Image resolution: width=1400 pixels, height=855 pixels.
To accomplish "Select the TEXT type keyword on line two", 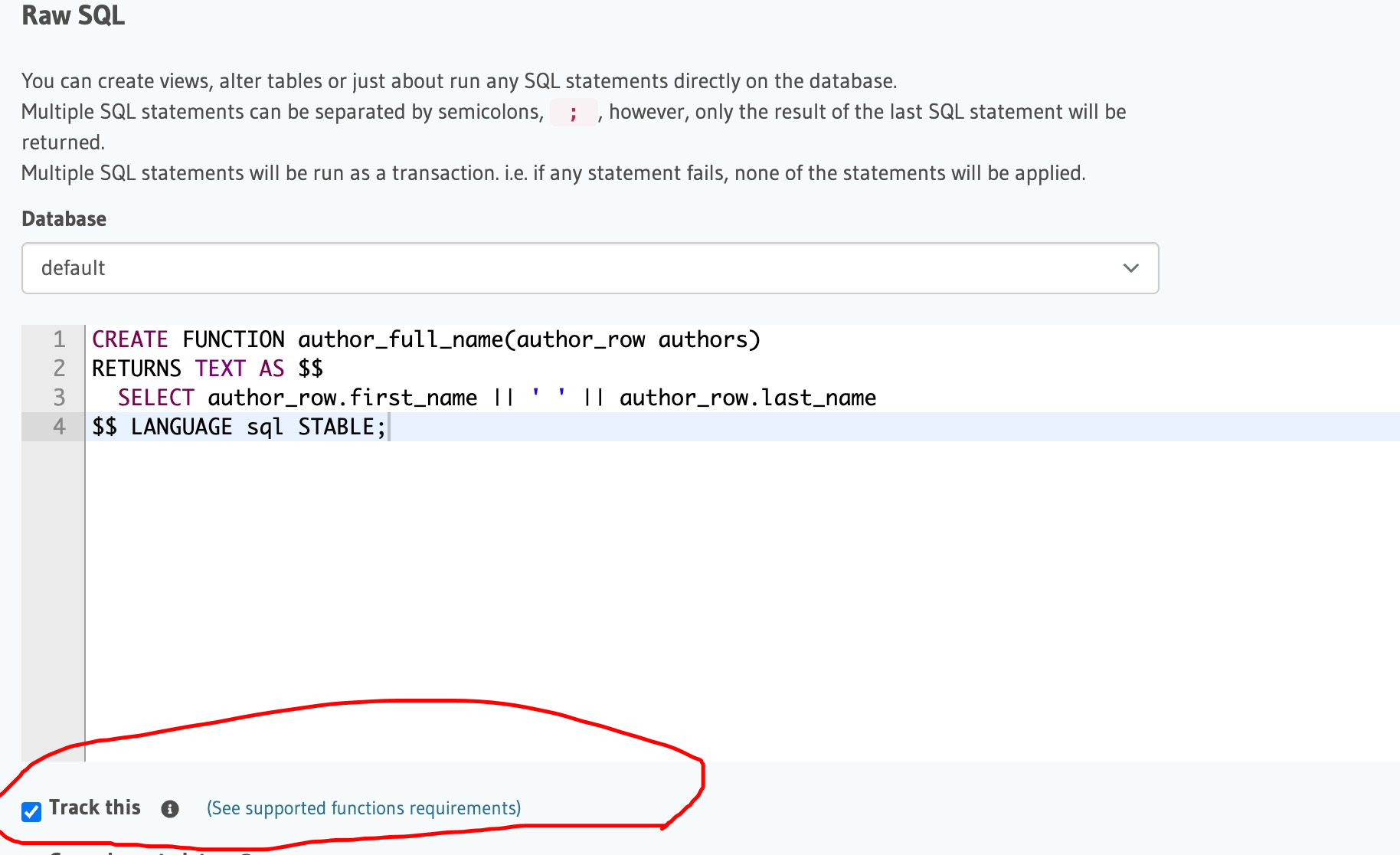I will tap(220, 368).
